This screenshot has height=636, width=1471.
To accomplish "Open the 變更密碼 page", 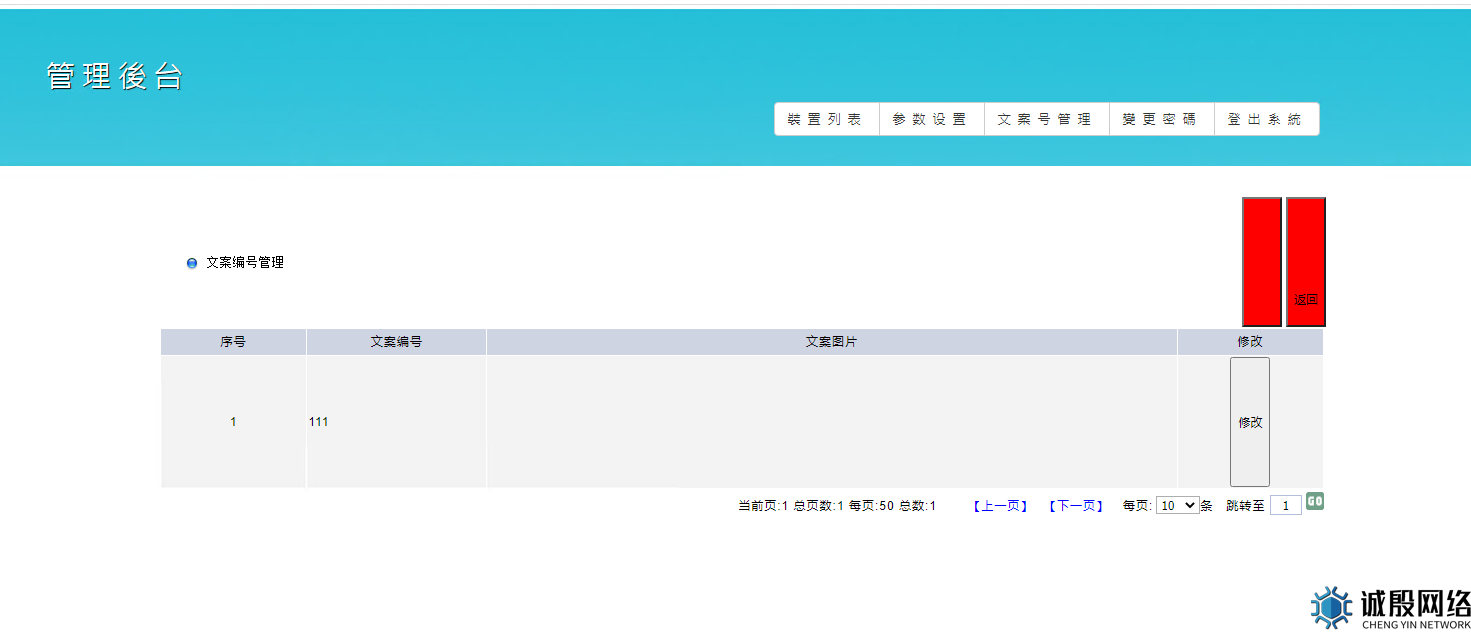I will [x=1160, y=119].
